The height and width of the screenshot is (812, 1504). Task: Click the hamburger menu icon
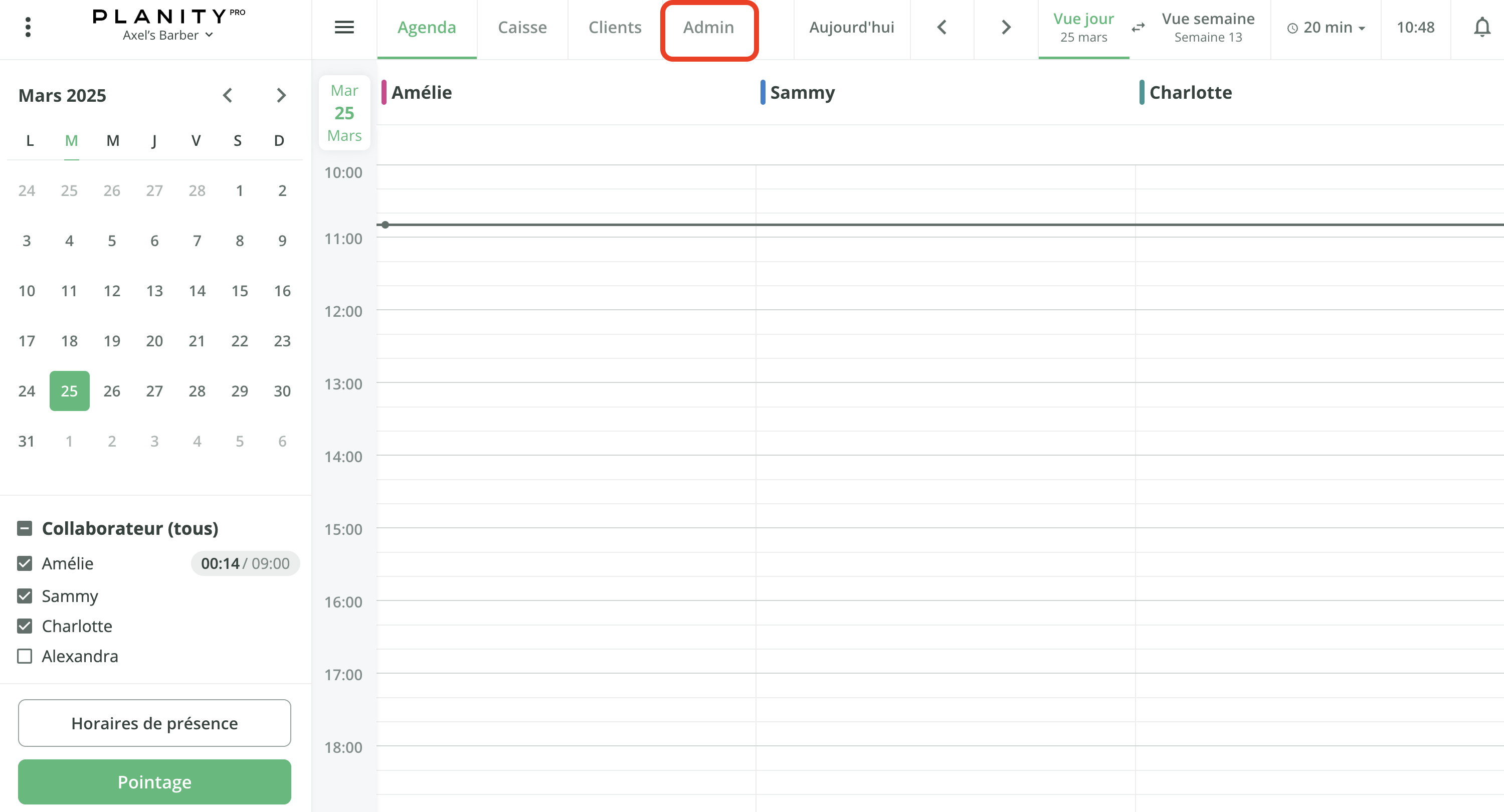344,28
